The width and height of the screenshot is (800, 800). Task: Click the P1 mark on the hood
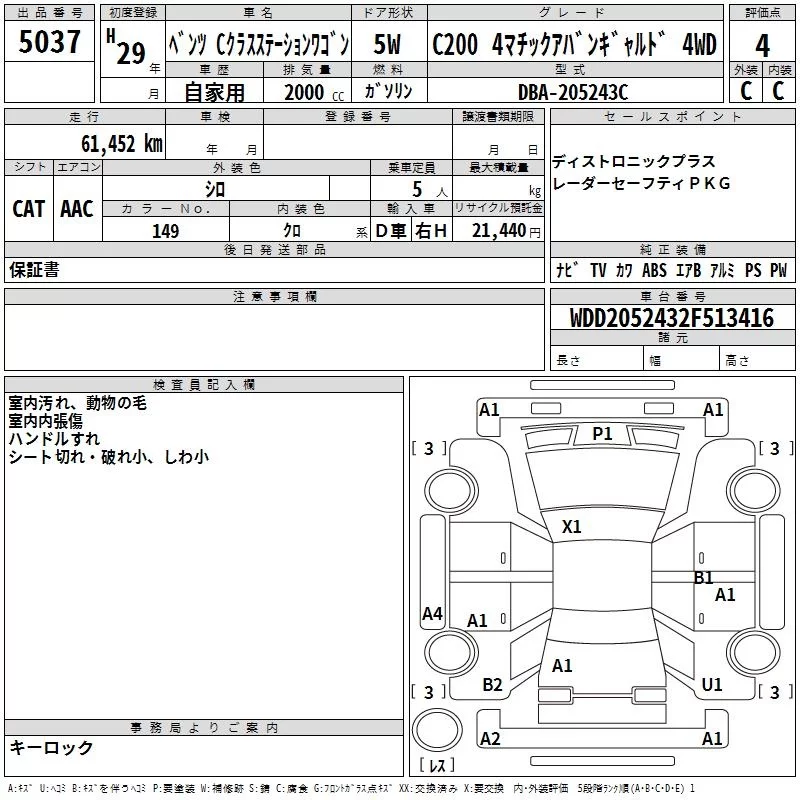coord(602,434)
